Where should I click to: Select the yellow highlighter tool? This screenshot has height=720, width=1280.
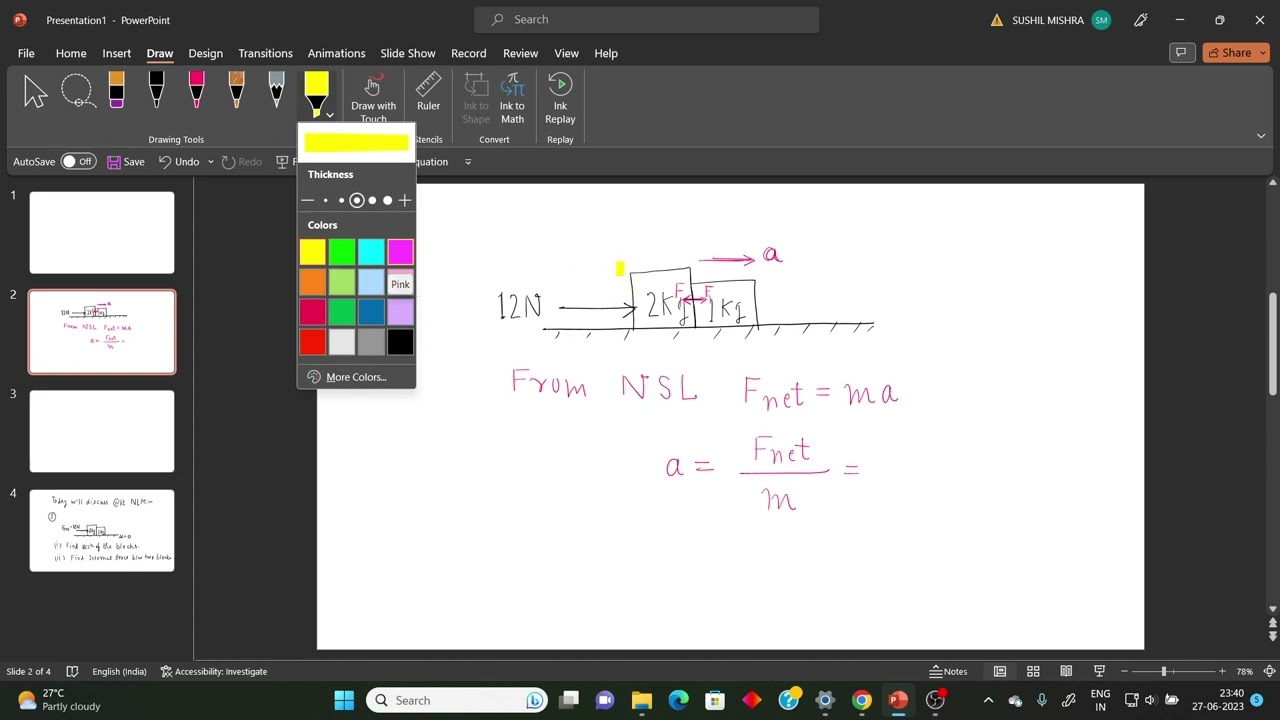point(316,91)
